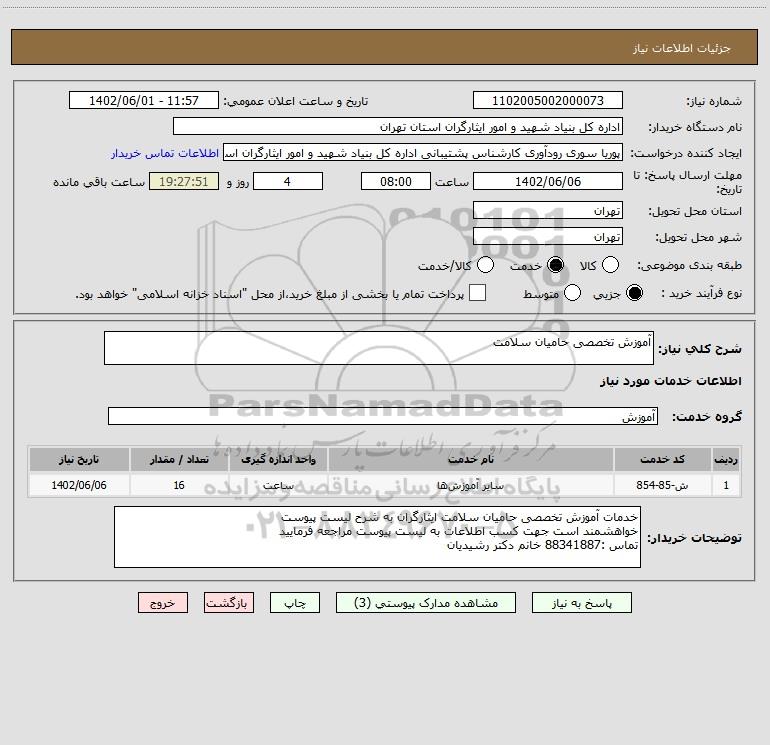770x745 pixels.
Task: Click the remaining time field 19:27:51
Action: coord(184,181)
